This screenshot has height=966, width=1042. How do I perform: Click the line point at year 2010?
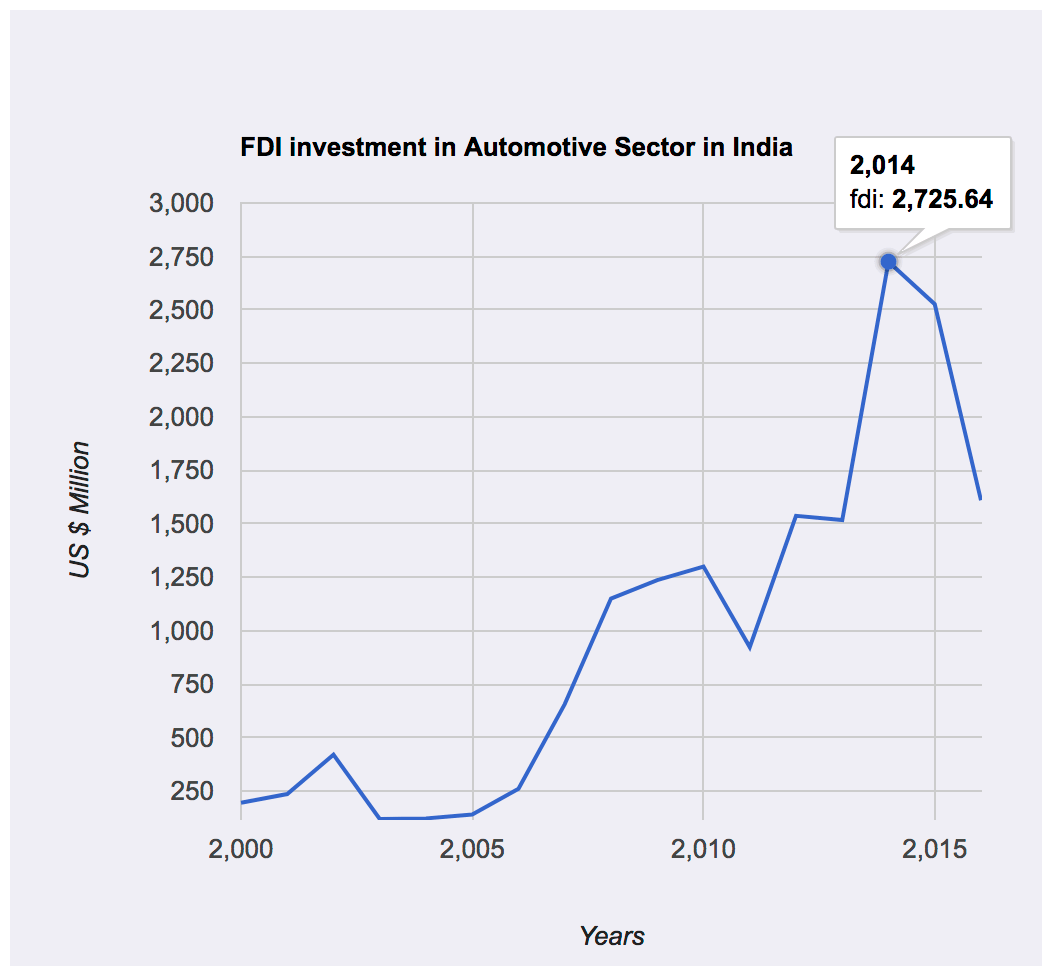[703, 566]
